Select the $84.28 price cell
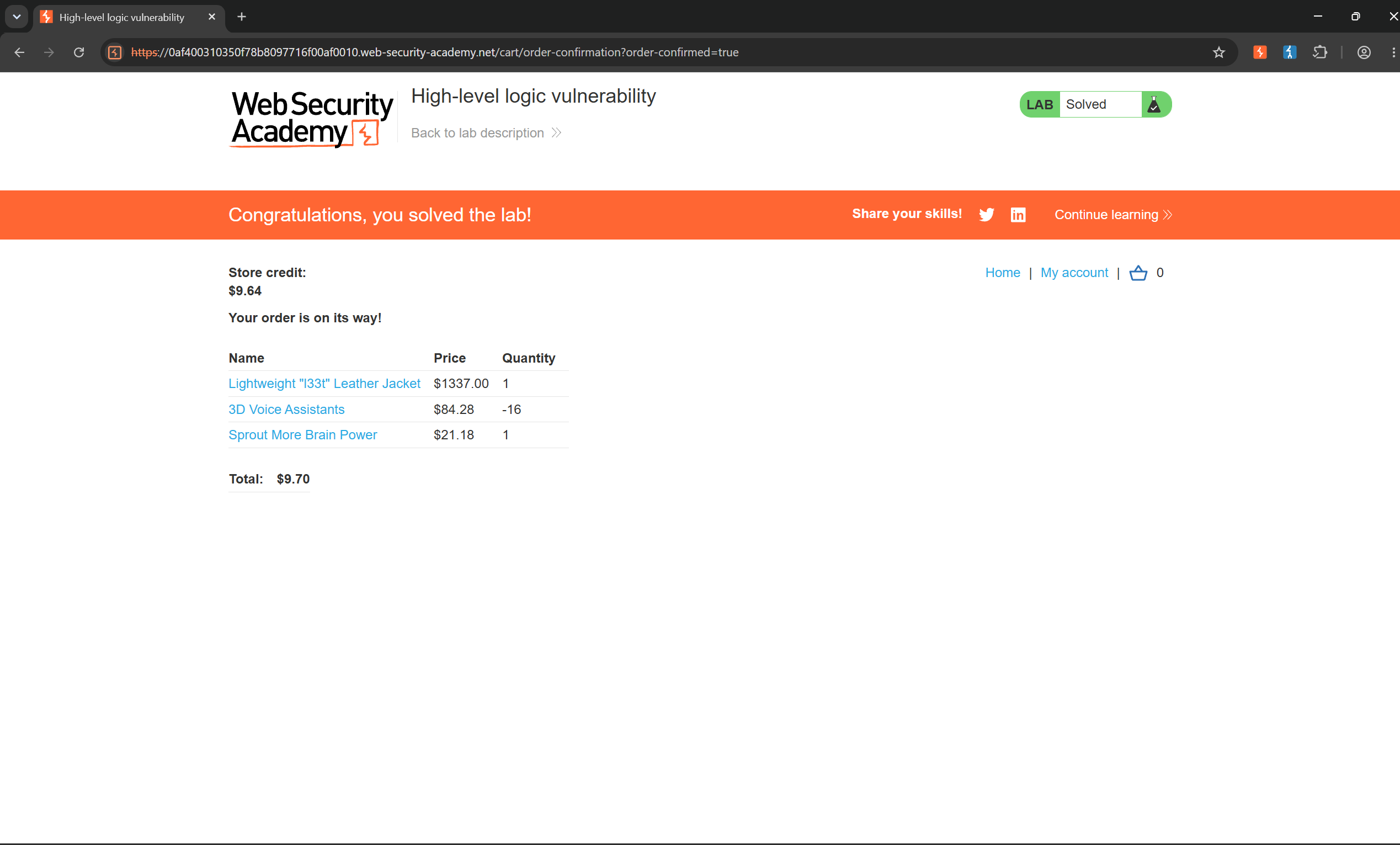 tap(454, 410)
